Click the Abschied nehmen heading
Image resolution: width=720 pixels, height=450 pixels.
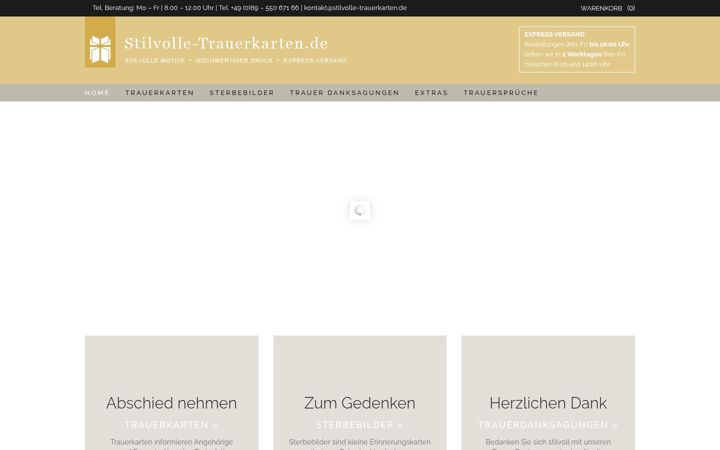[x=171, y=403]
